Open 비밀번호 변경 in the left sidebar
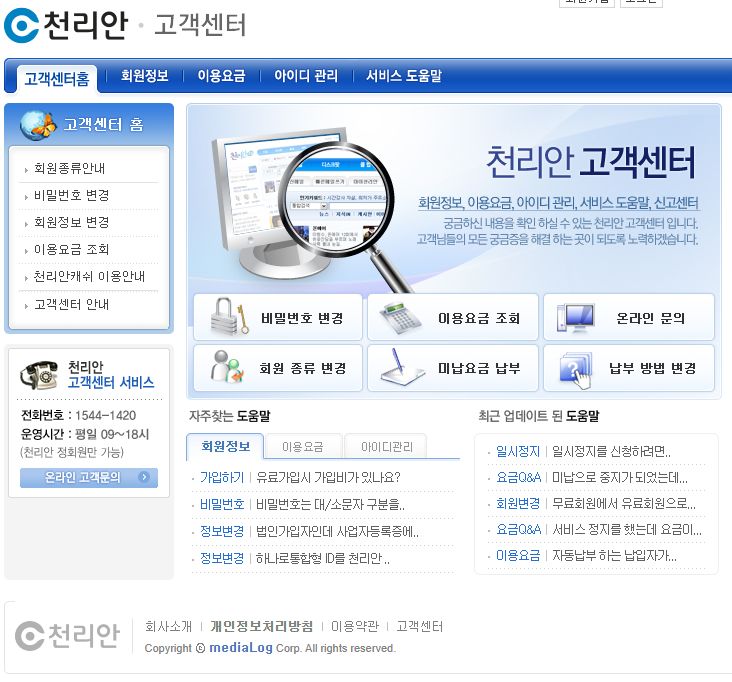 pyautogui.click(x=71, y=195)
